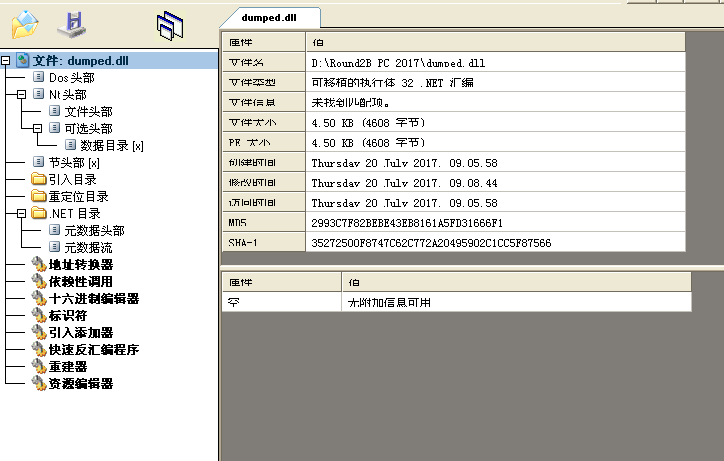The image size is (724, 461).
Task: Open the 标识符 tool
Action: 68,316
